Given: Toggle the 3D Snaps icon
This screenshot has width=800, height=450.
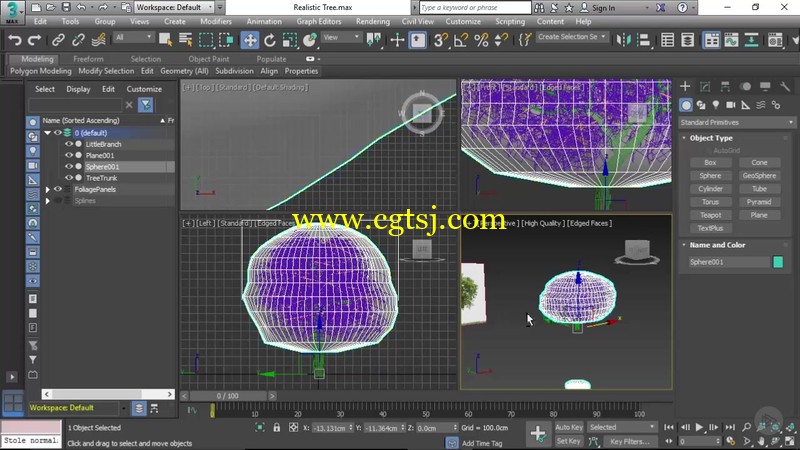Looking at the screenshot, I should [x=440, y=40].
